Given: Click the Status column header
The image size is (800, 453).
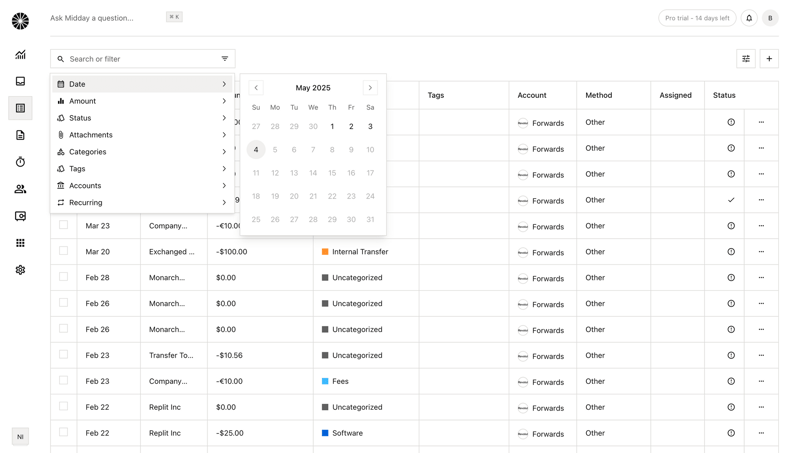Looking at the screenshot, I should 724,95.
